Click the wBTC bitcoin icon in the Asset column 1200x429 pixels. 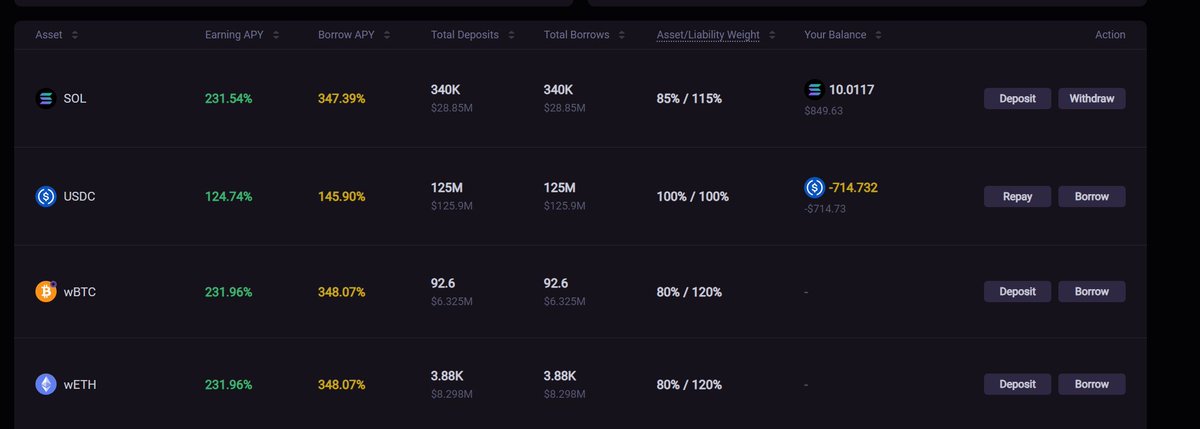pyautogui.click(x=46, y=292)
